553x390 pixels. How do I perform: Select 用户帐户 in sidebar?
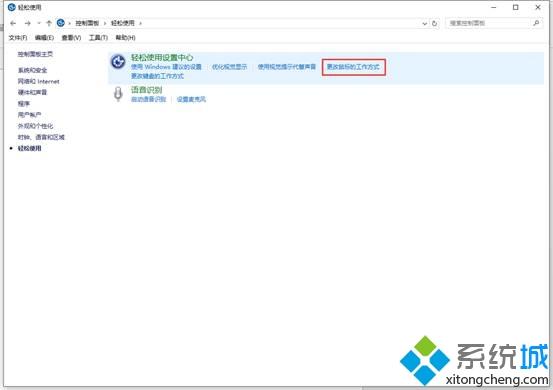29,115
